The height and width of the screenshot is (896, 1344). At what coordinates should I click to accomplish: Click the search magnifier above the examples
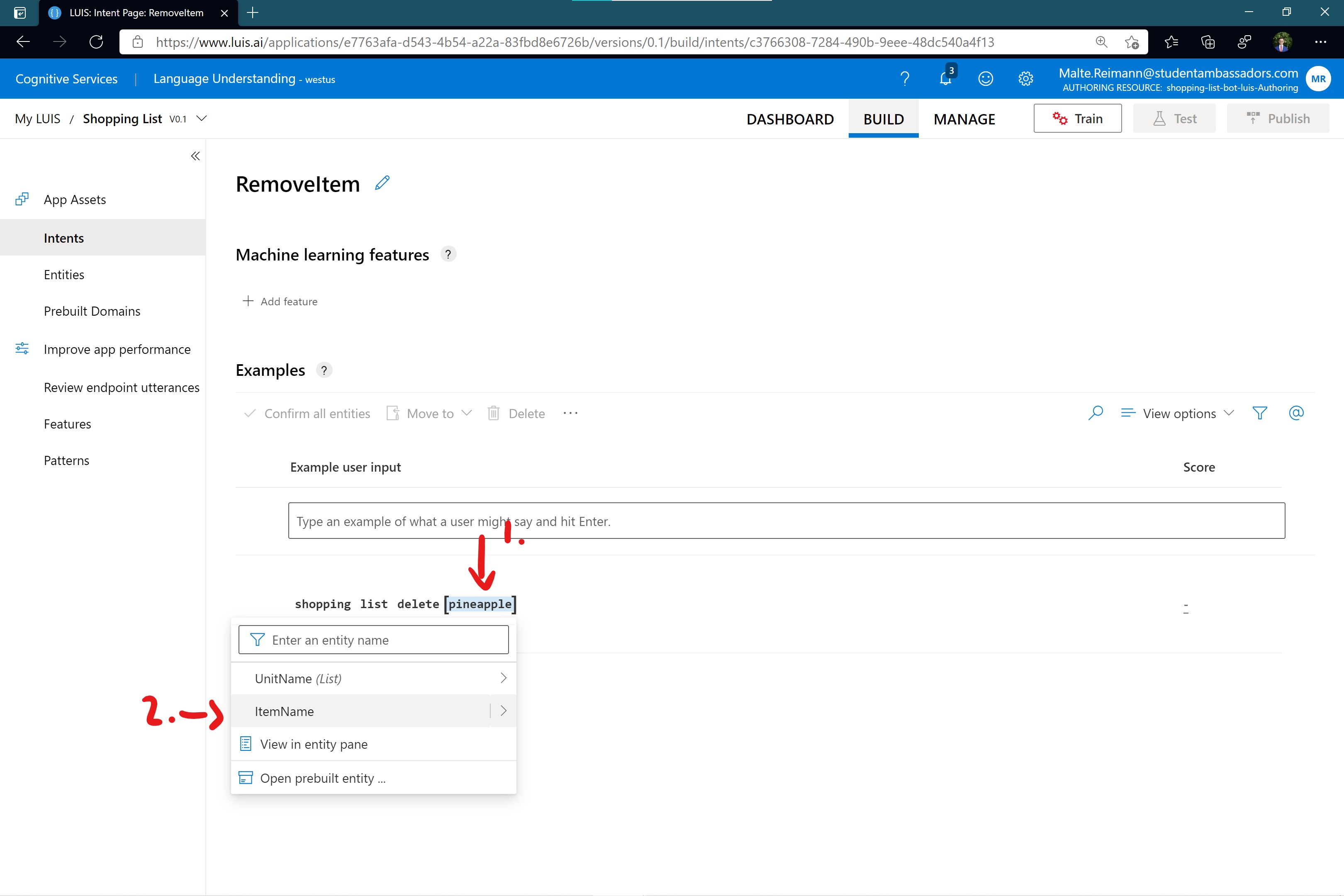(1096, 413)
